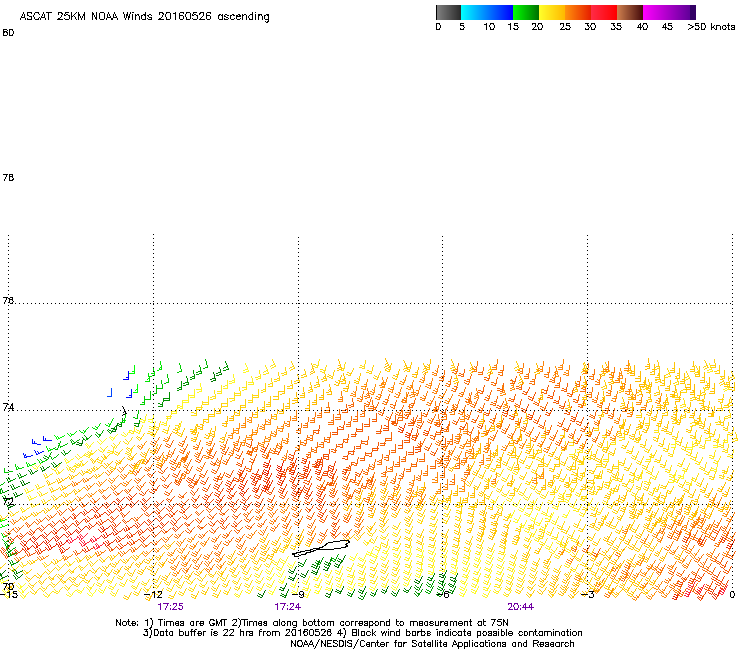The width and height of the screenshot is (740, 650).
Task: Click the 'Times are GMT' note line
Action: [x=312, y=623]
